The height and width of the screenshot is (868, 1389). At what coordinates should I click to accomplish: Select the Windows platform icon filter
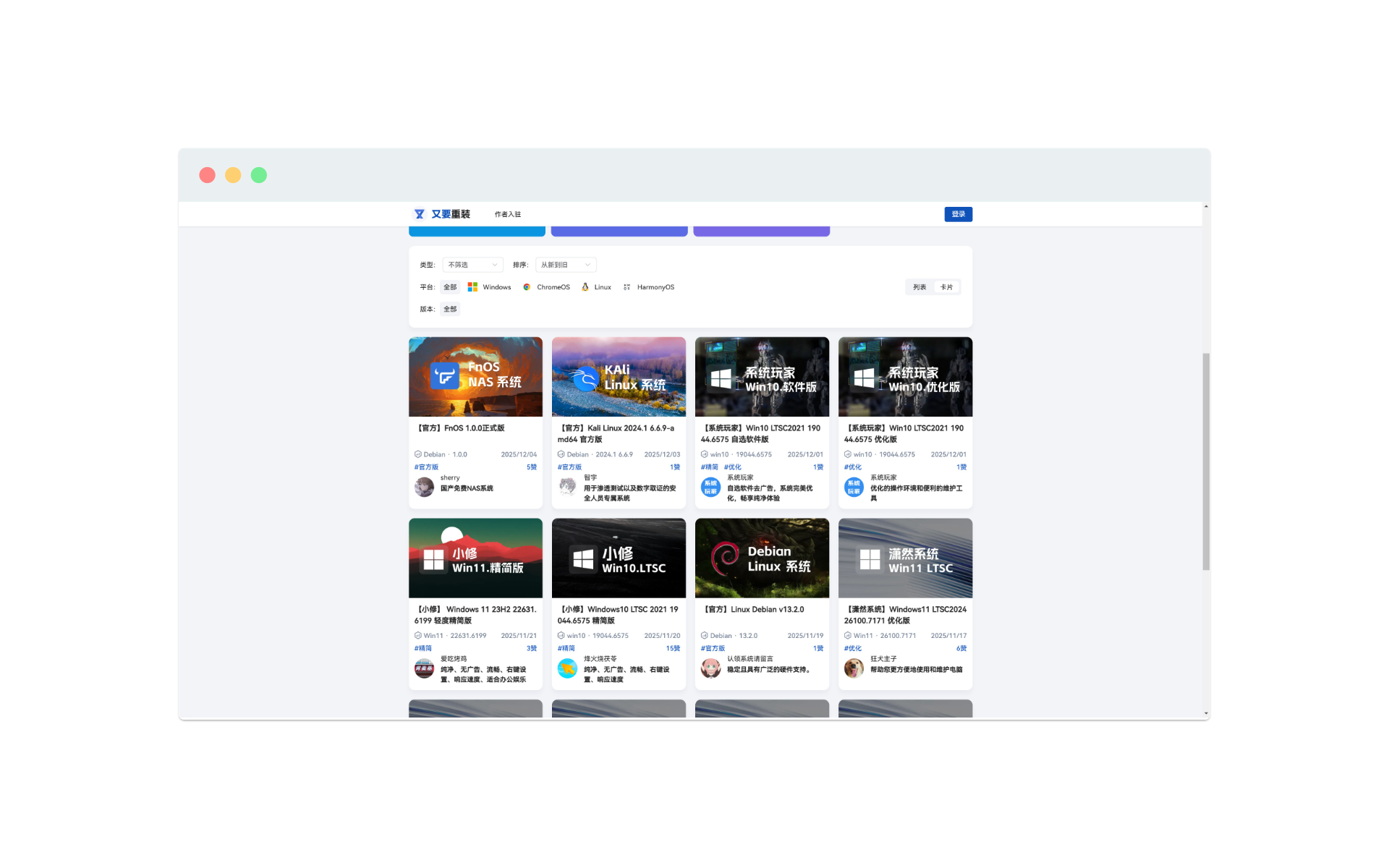pyautogui.click(x=472, y=287)
